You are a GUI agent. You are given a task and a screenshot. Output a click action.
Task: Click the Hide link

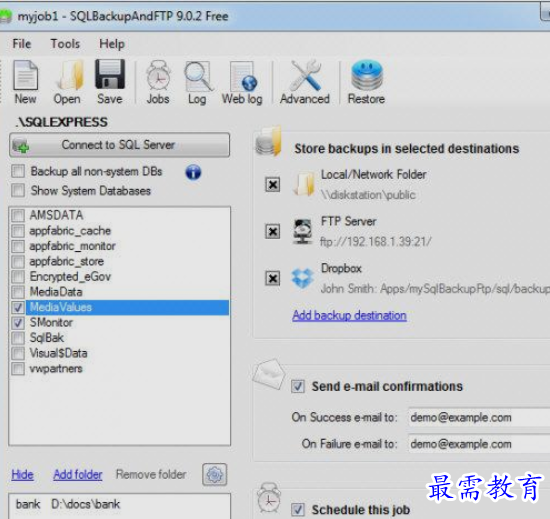click(x=22, y=474)
